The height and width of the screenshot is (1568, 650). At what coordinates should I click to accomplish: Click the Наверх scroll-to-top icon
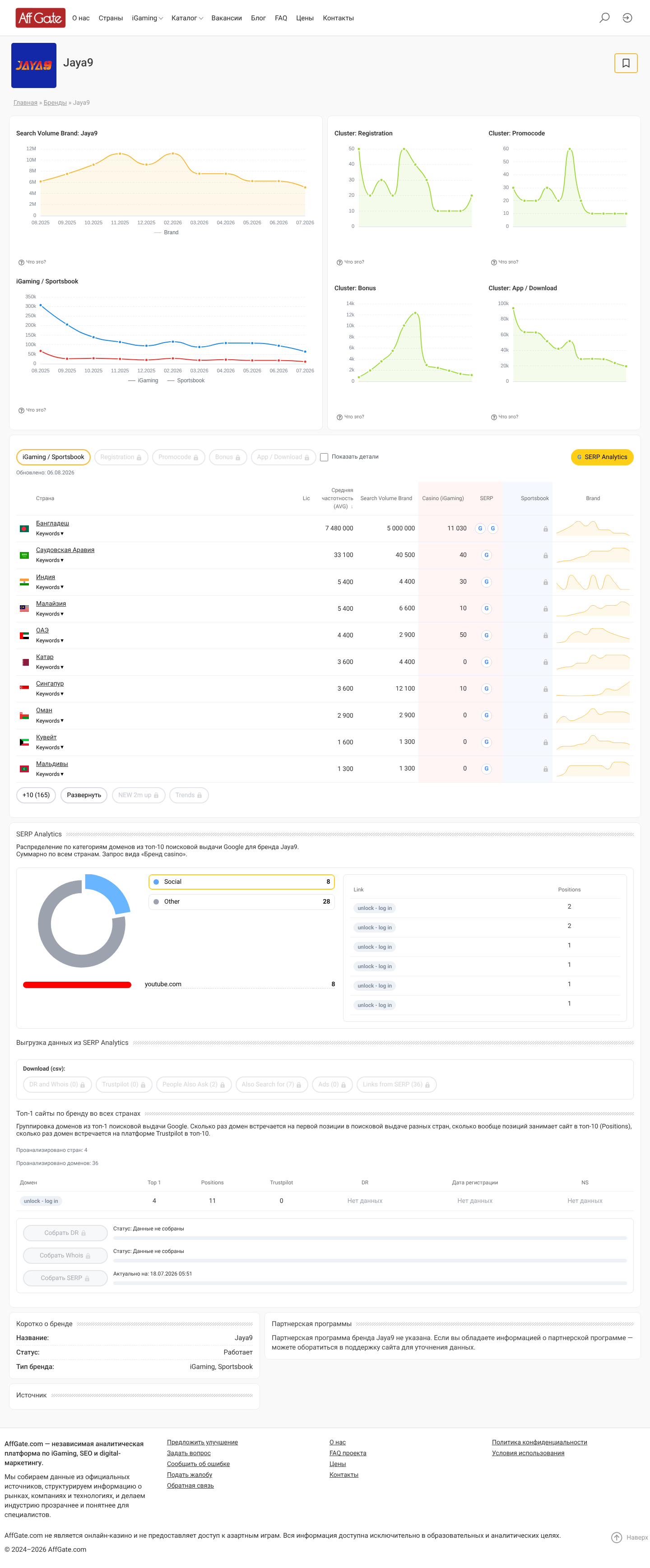(x=617, y=1538)
